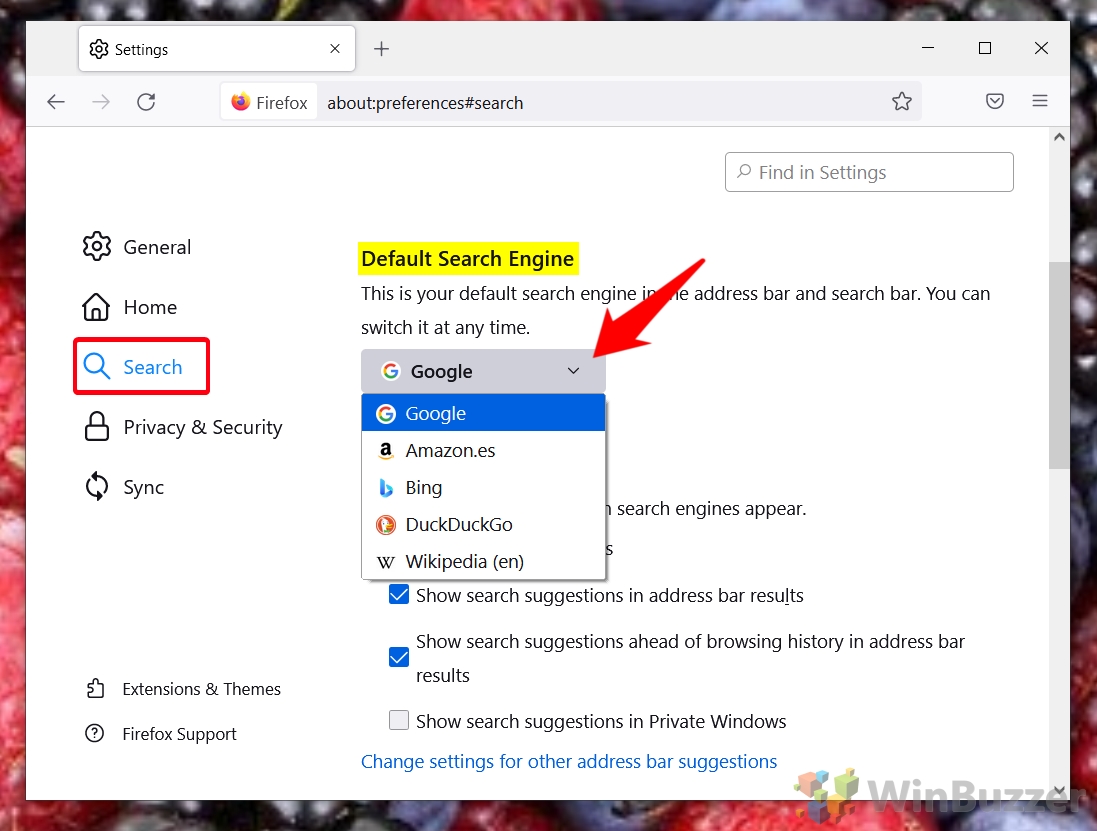Viewport: 1097px width, 831px height.
Task: Open the General settings category
Action: pyautogui.click(x=136, y=247)
